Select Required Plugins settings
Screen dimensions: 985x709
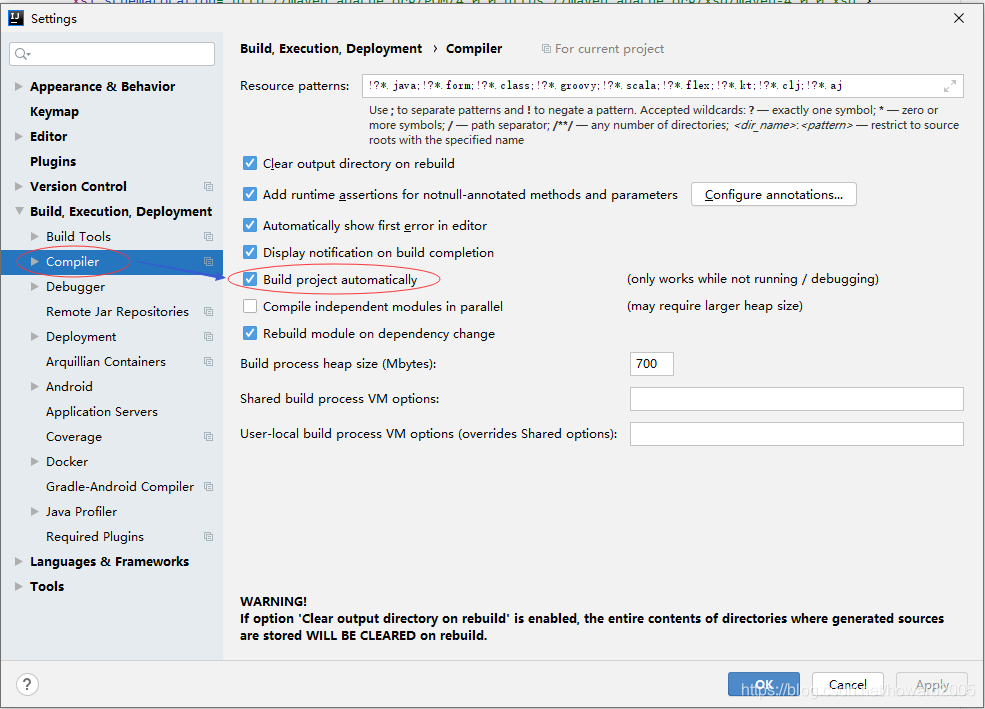(x=95, y=537)
